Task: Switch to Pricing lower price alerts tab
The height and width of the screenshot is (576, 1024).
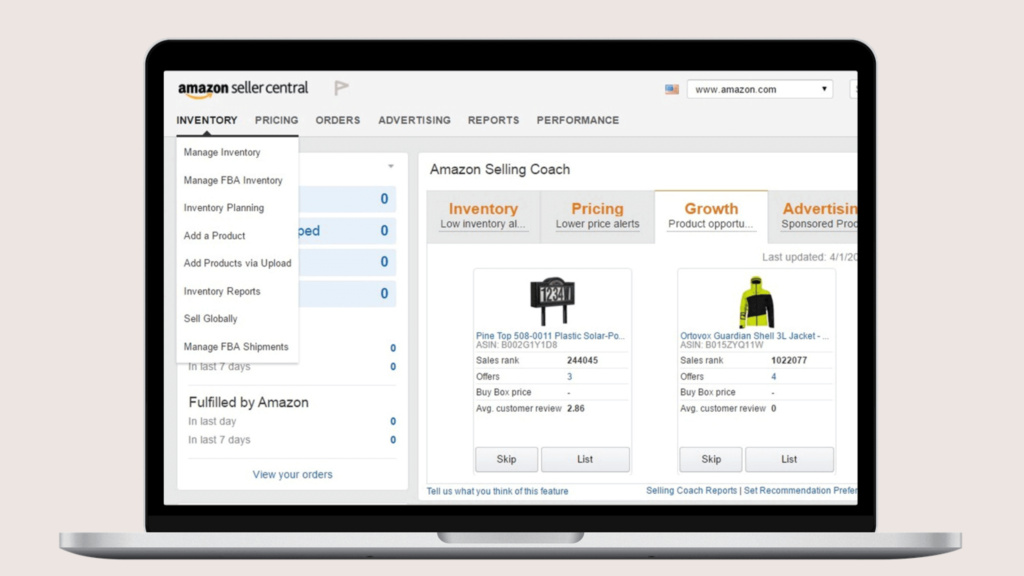Action: [x=597, y=214]
